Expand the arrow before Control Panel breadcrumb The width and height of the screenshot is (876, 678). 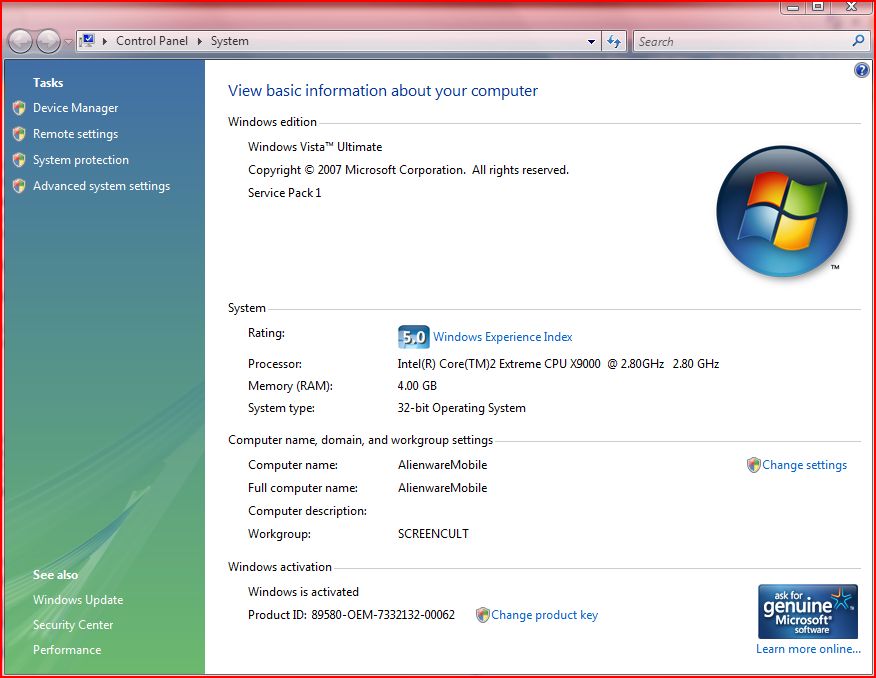[x=104, y=41]
